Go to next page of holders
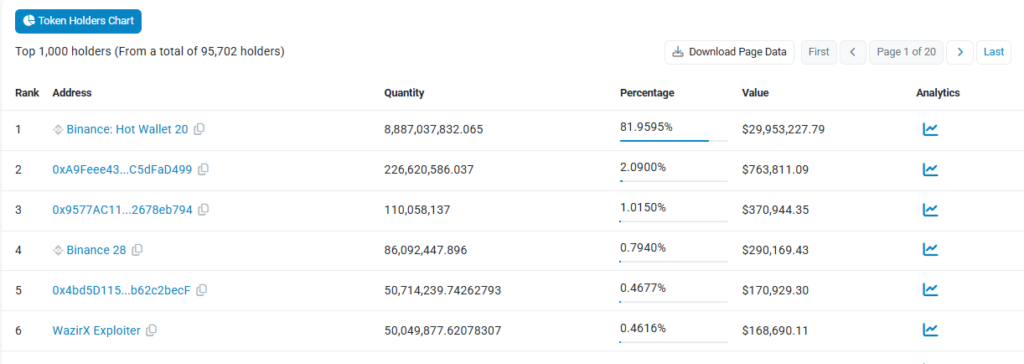The width and height of the screenshot is (1024, 364). coord(960,52)
